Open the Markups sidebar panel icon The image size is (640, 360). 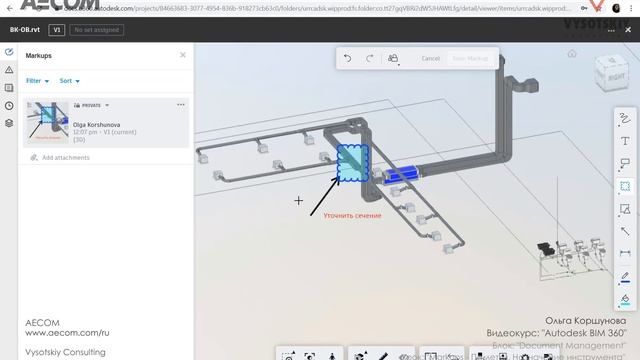coord(9,52)
